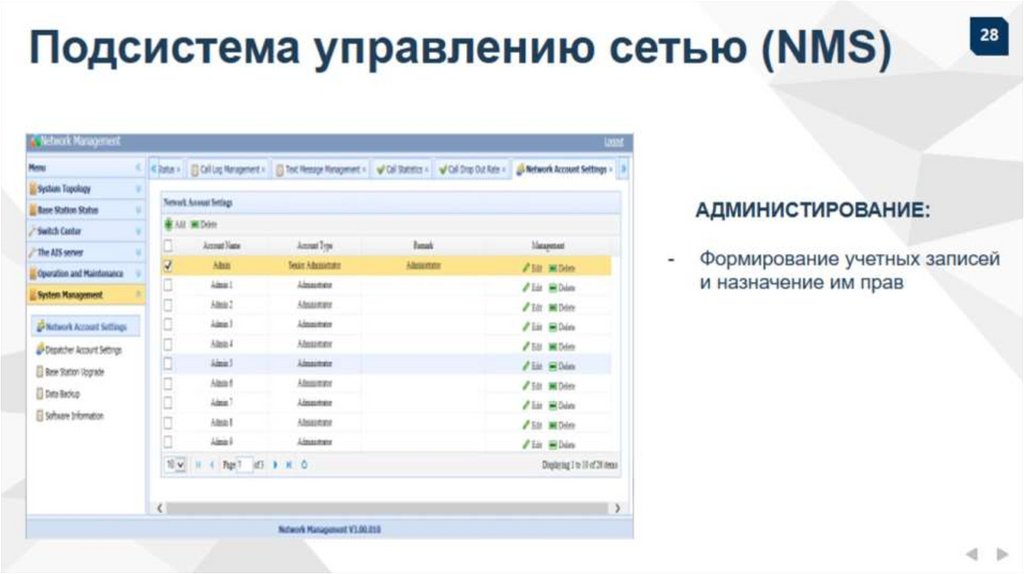Tick the checkbox for Admin 1
This screenshot has width=1024, height=574.
168,285
